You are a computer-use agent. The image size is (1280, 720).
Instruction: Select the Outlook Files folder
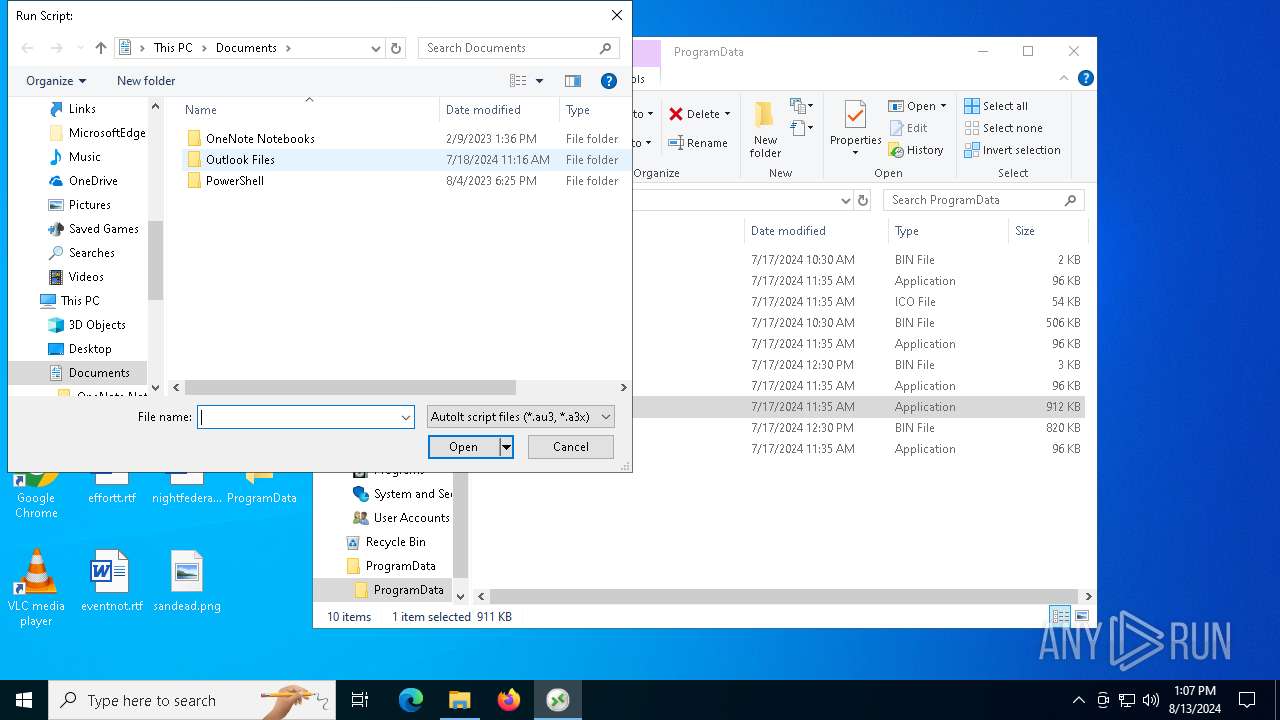point(240,160)
